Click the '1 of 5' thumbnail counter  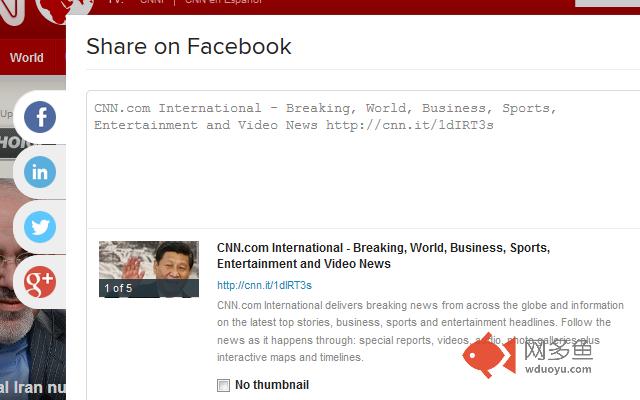(118, 288)
